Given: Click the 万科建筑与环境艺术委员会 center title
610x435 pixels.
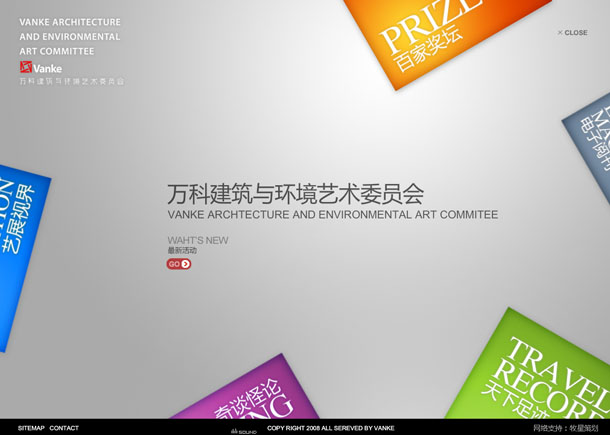Looking at the screenshot, I should (295, 194).
